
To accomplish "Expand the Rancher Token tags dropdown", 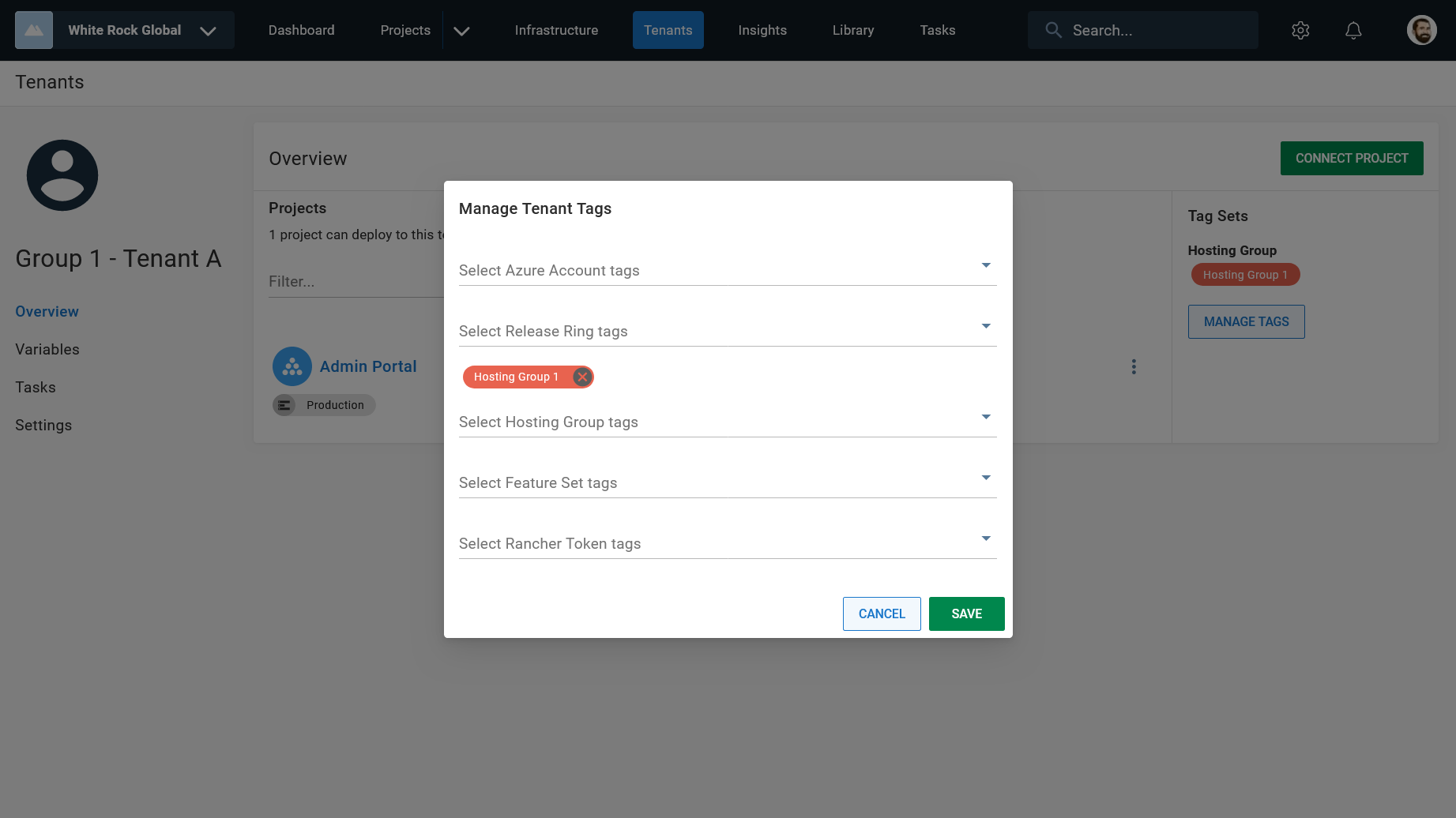I will (x=985, y=538).
